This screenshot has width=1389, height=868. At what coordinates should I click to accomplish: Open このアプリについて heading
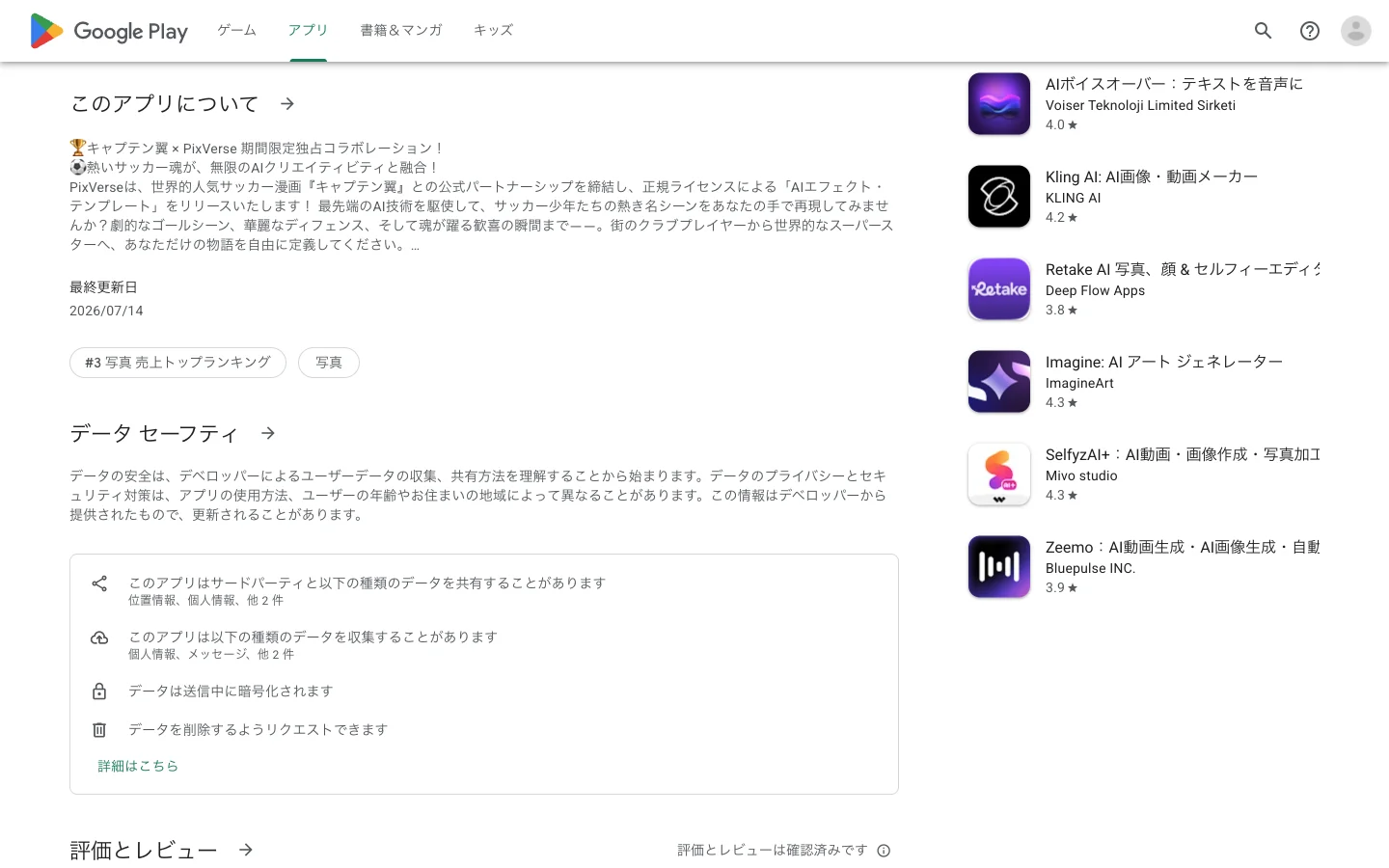pos(165,103)
